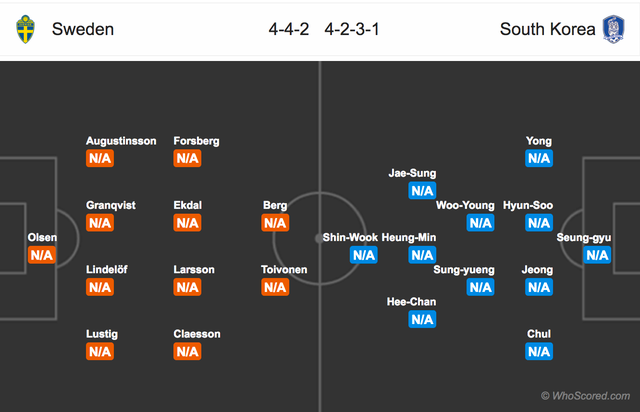Click Hee-Chan's N/A rating badge

pos(421,319)
